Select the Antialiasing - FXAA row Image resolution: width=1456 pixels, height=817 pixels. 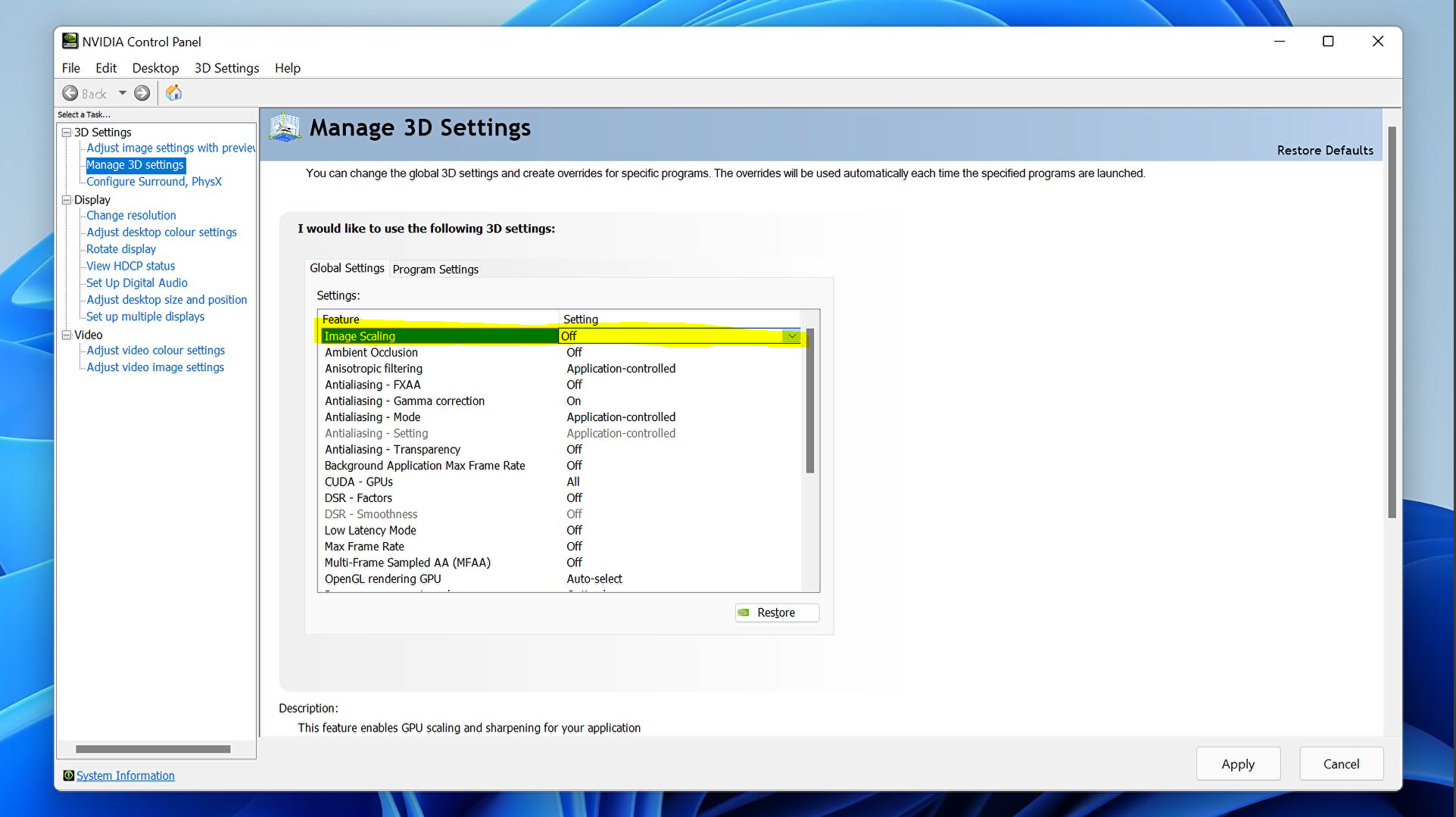pyautogui.click(x=560, y=385)
